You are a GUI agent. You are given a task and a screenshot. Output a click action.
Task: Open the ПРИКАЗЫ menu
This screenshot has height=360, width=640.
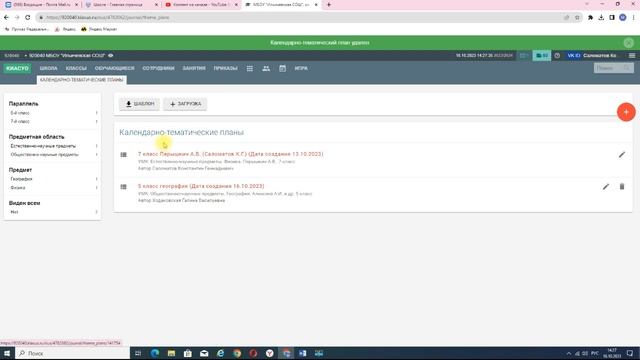(x=225, y=68)
